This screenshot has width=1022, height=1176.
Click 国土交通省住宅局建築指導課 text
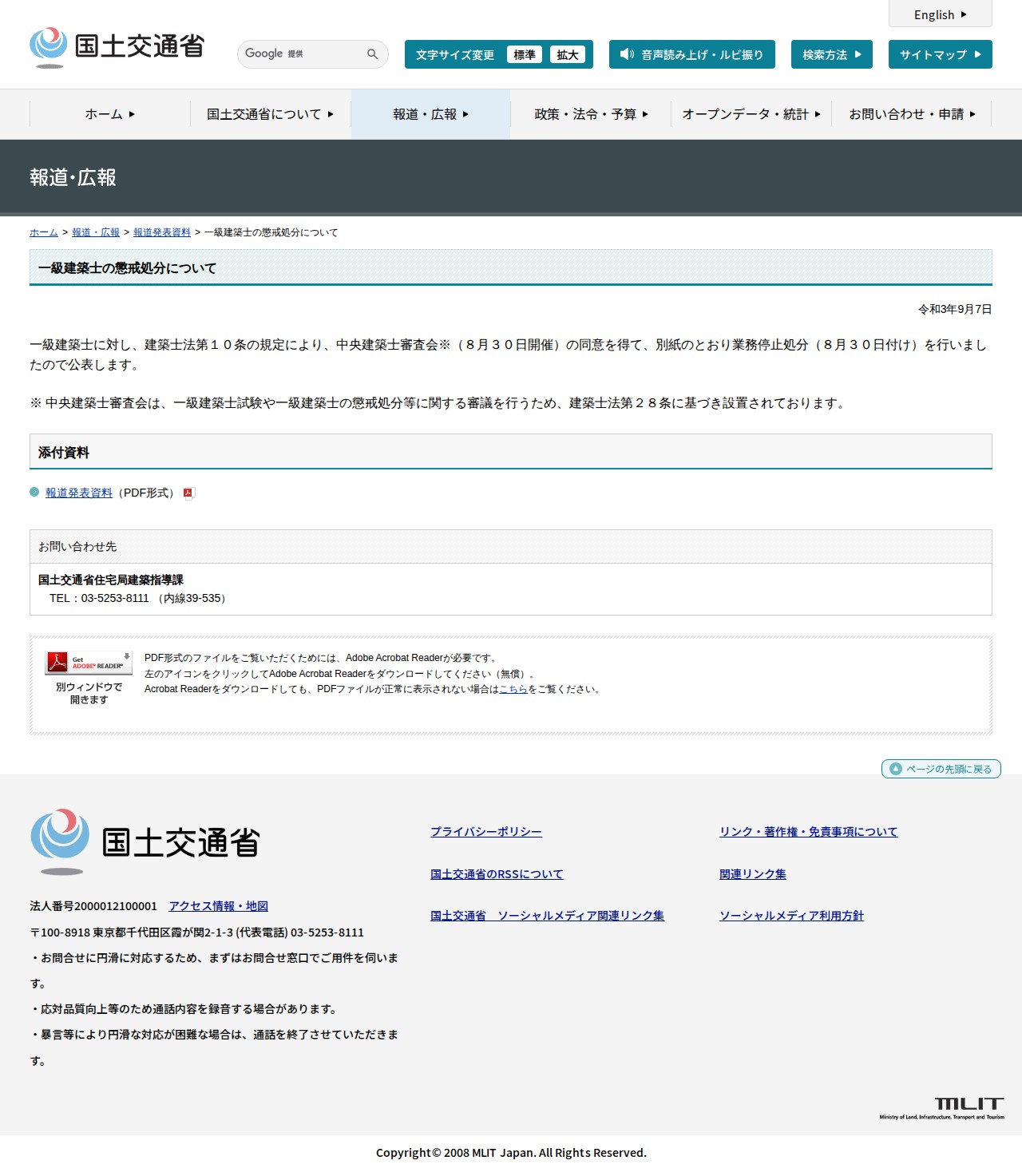[x=111, y=580]
